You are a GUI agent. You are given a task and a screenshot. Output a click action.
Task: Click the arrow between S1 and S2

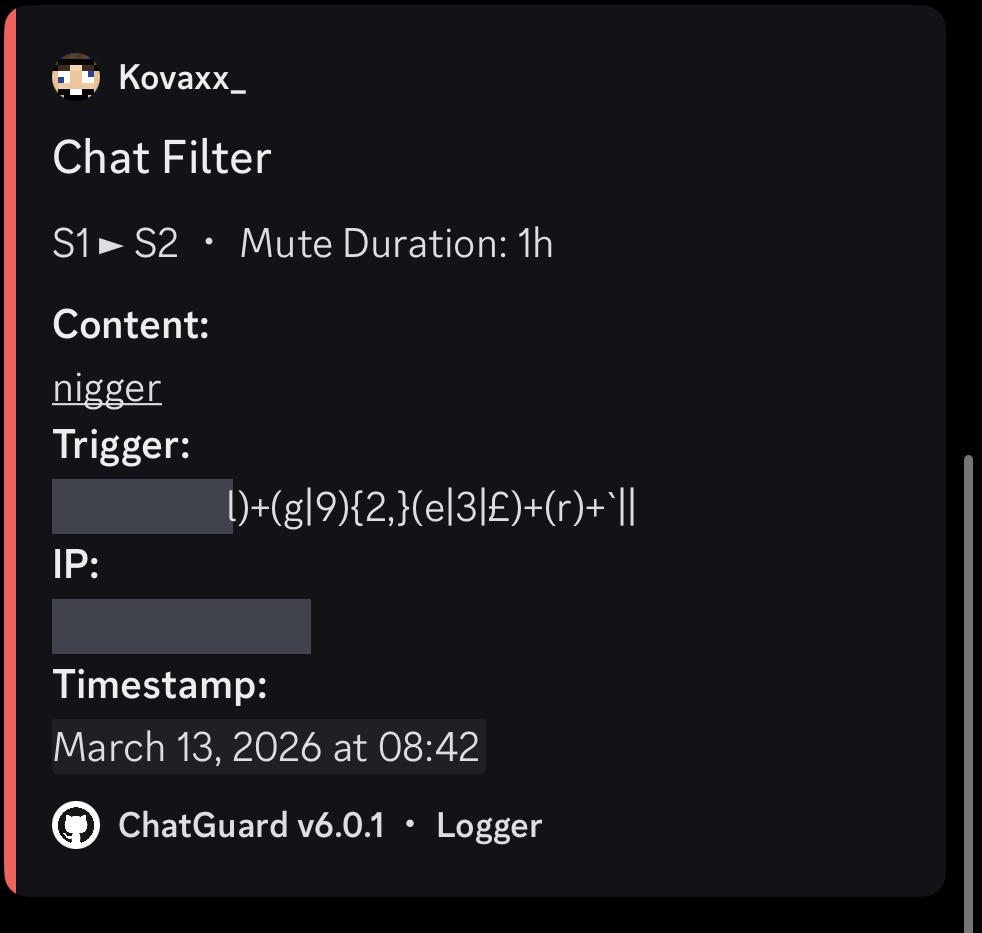[112, 245]
